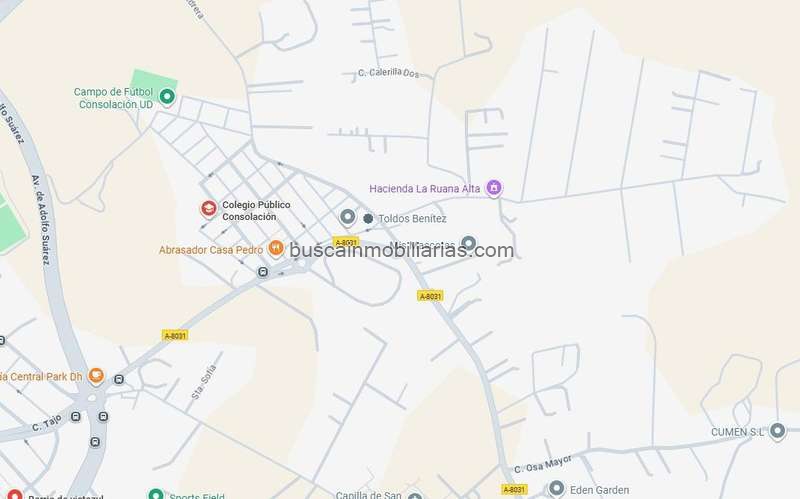Click the A-8031 shield above Sta. Sofía street

(x=175, y=335)
